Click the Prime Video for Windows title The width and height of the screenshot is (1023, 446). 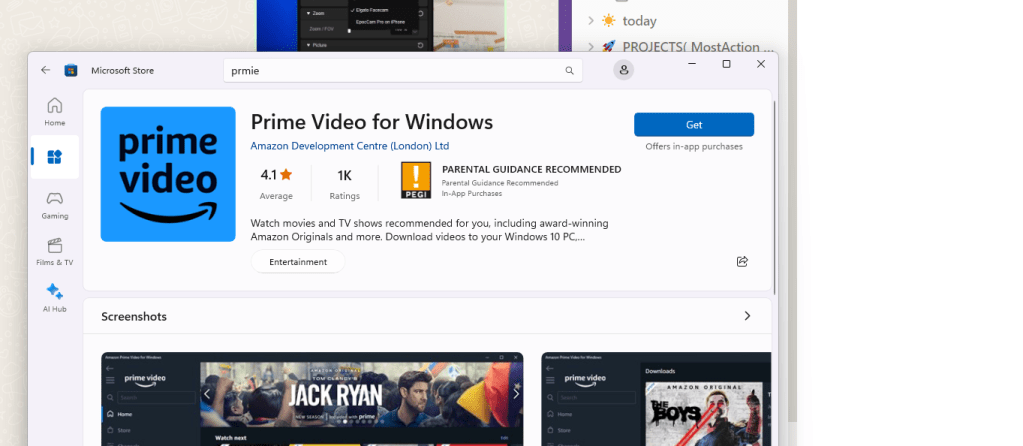coord(372,122)
